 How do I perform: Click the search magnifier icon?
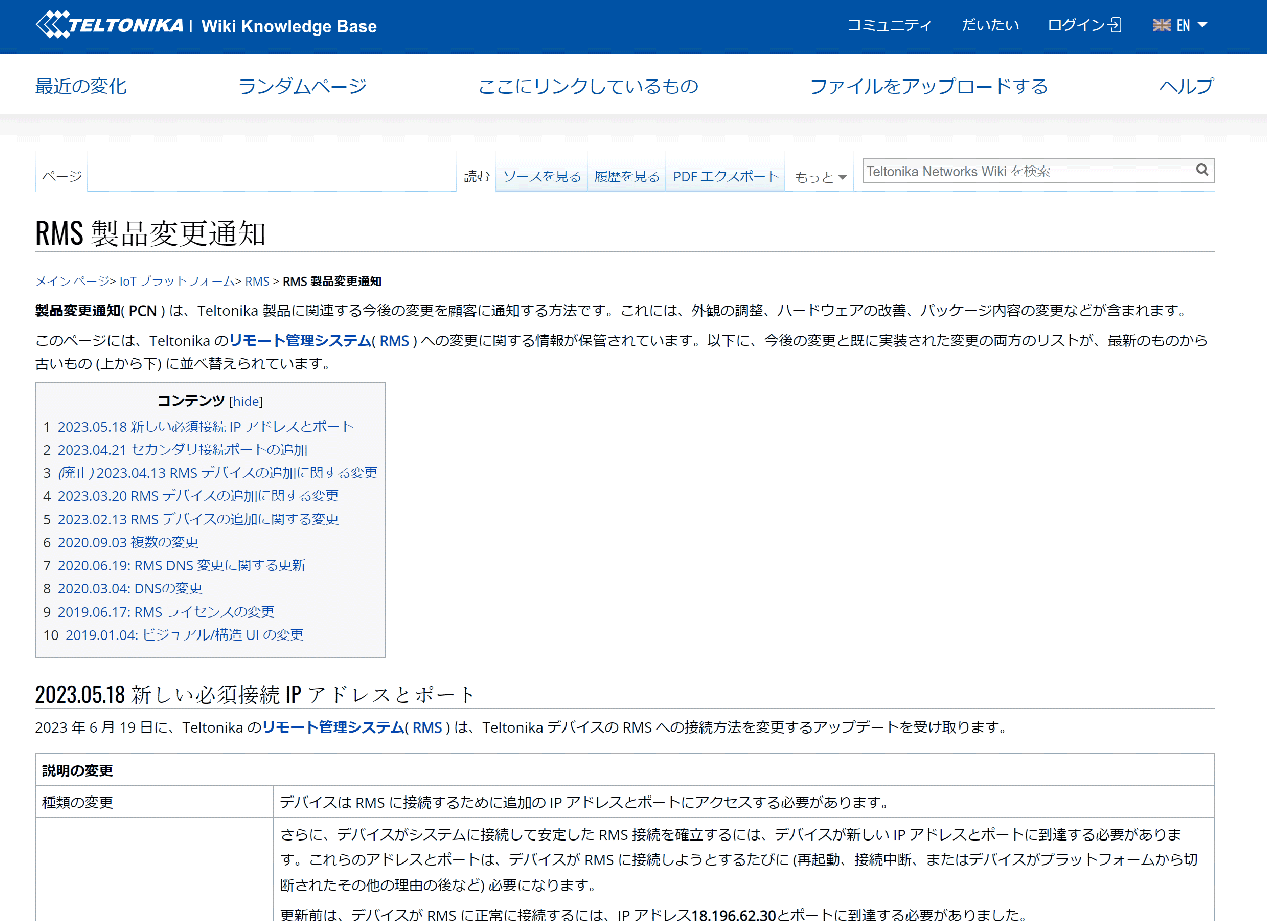click(x=1203, y=170)
